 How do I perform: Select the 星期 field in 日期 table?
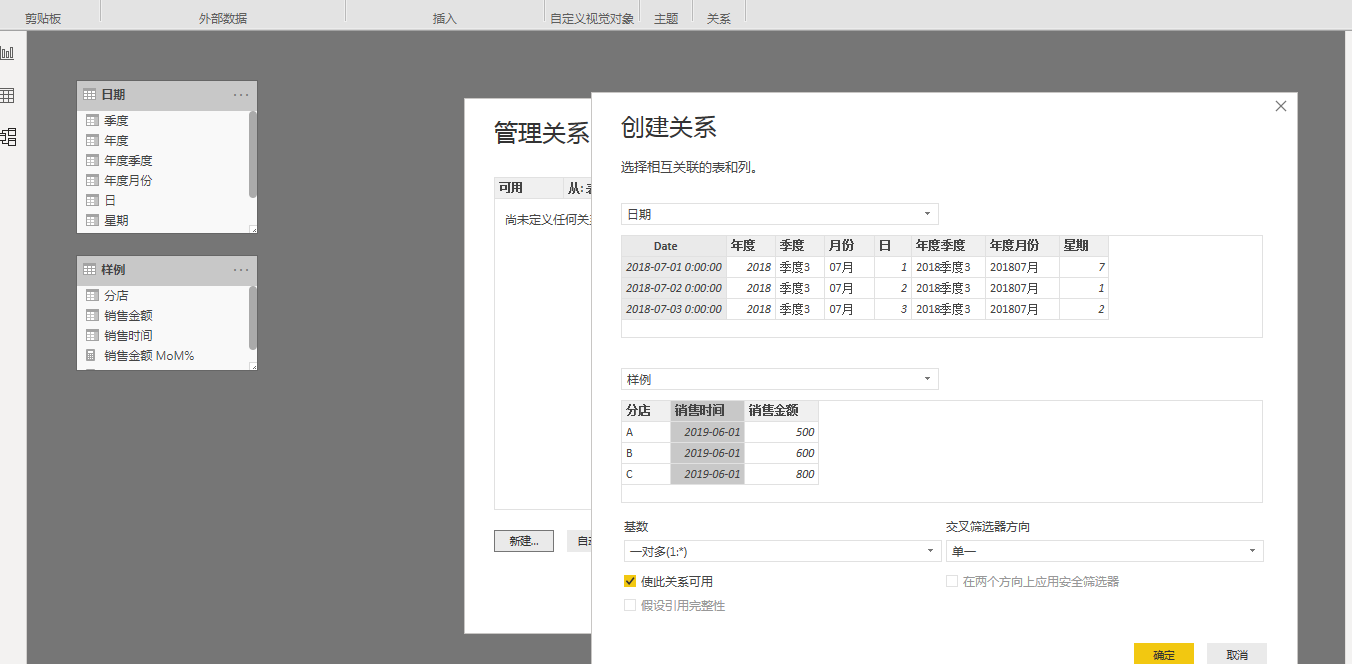[116, 220]
